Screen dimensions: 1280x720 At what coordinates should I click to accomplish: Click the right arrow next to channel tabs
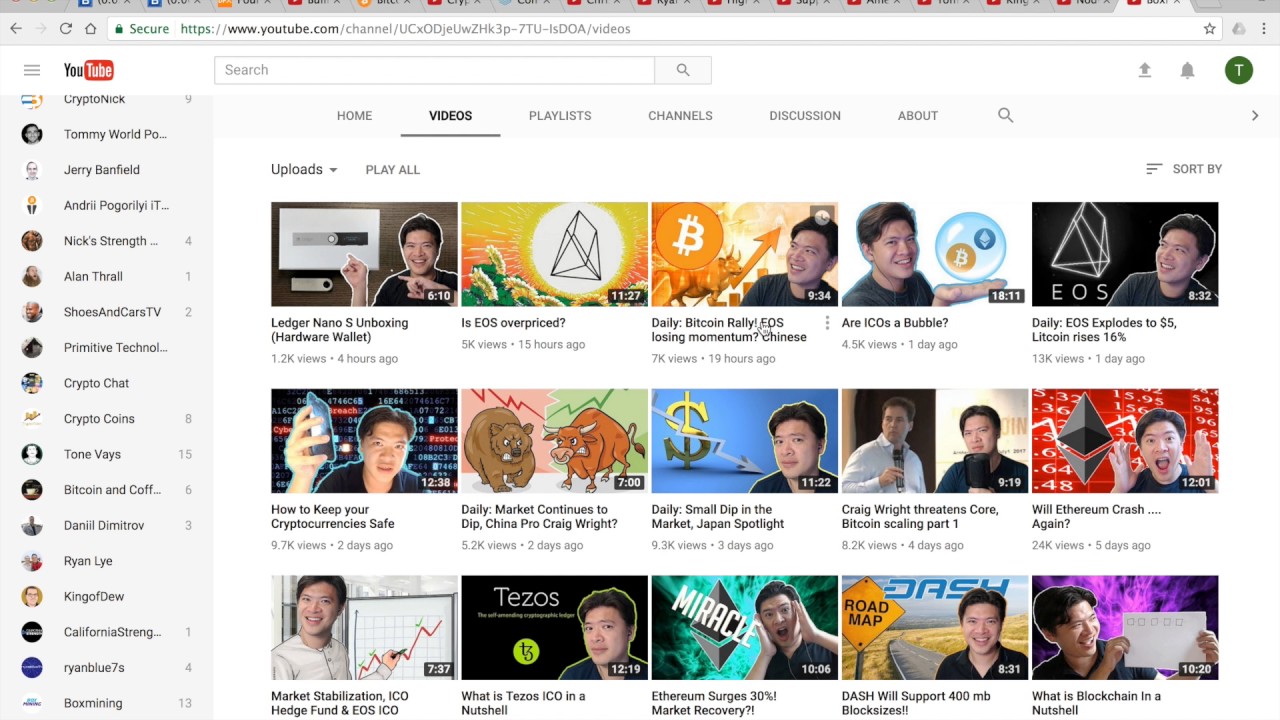point(1255,116)
